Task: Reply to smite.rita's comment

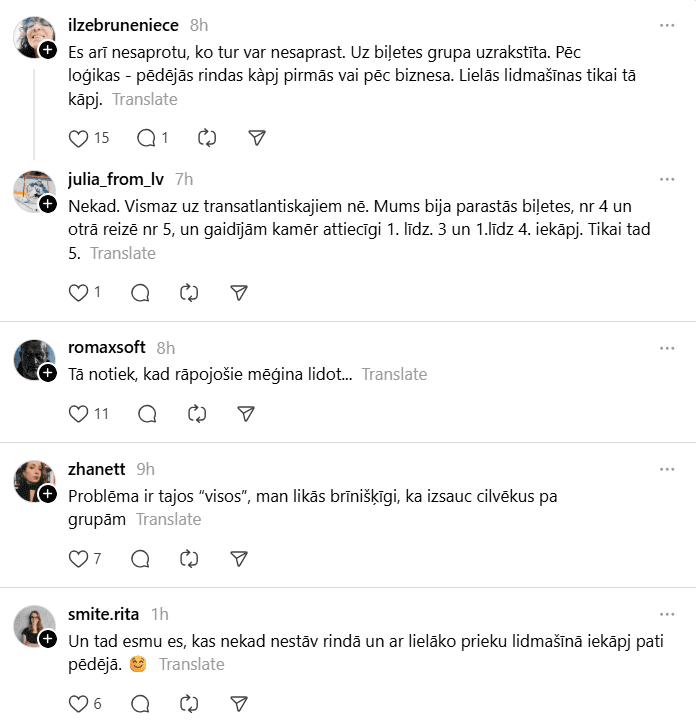Action: (140, 703)
